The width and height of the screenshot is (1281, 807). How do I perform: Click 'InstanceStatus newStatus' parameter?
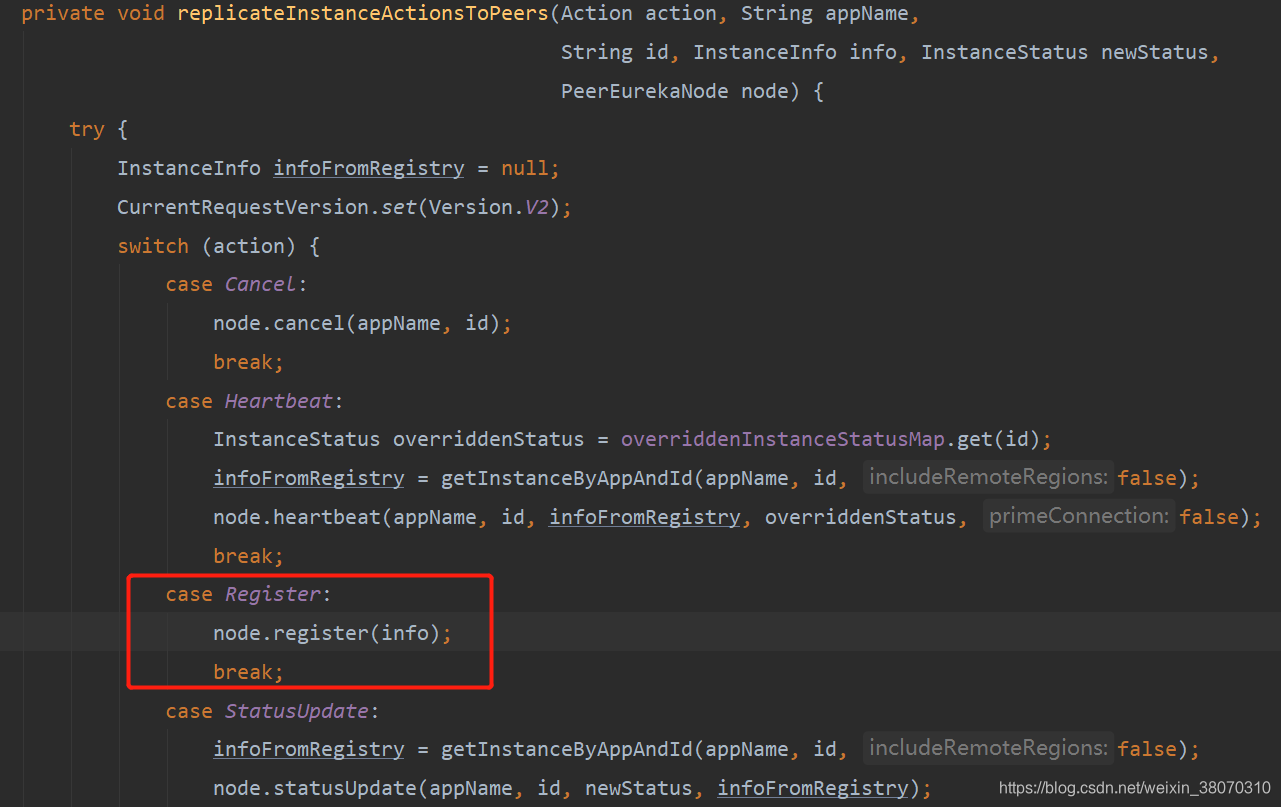[x=1064, y=52]
